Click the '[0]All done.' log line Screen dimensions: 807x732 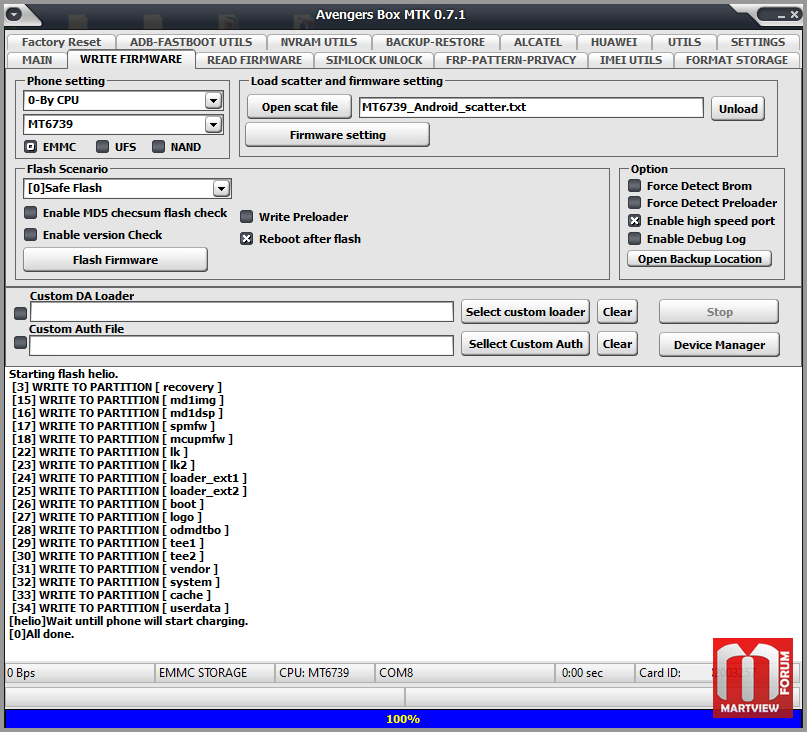click(x=42, y=634)
